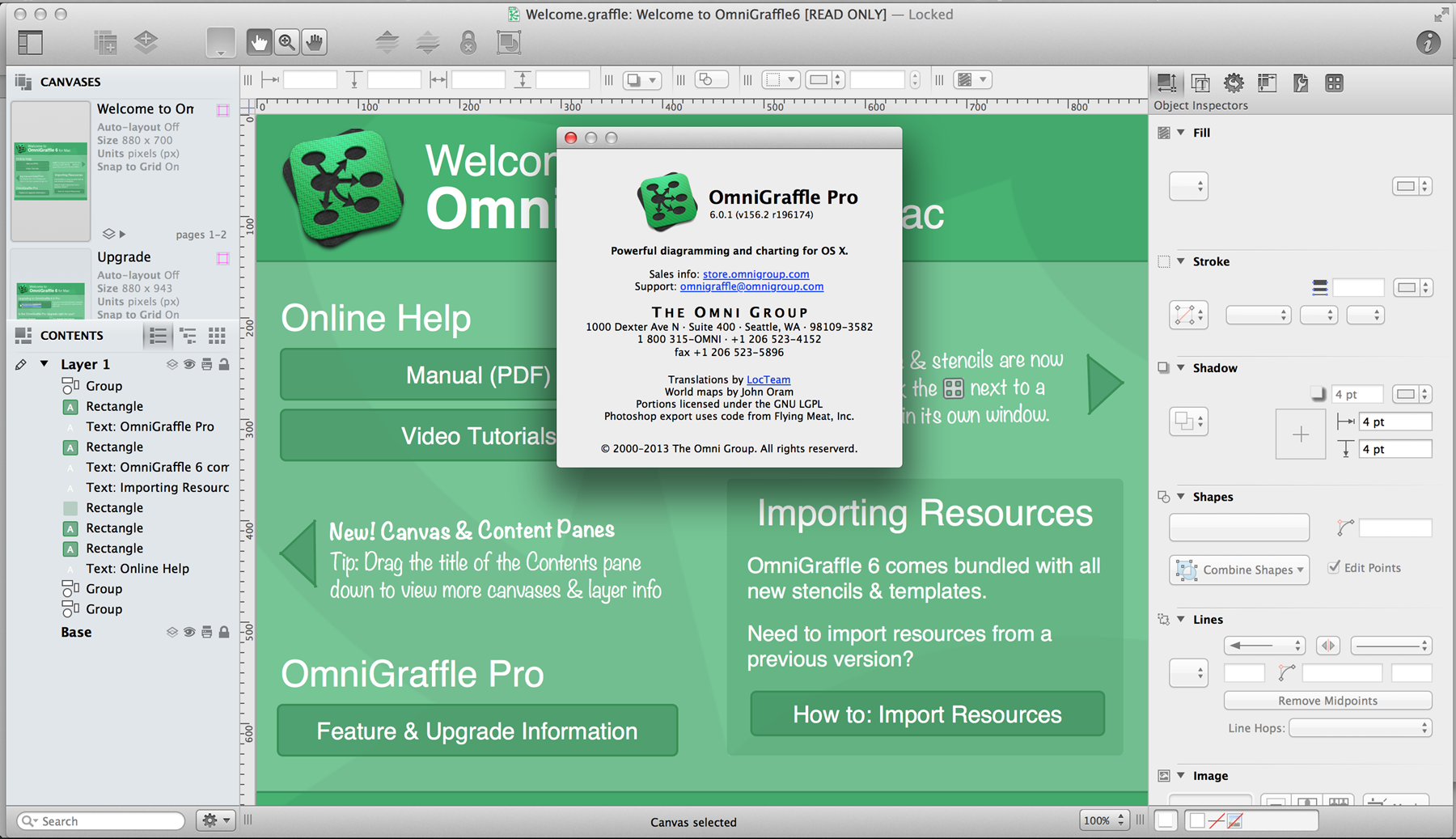Click the New Layer toolbar icon

(146, 42)
